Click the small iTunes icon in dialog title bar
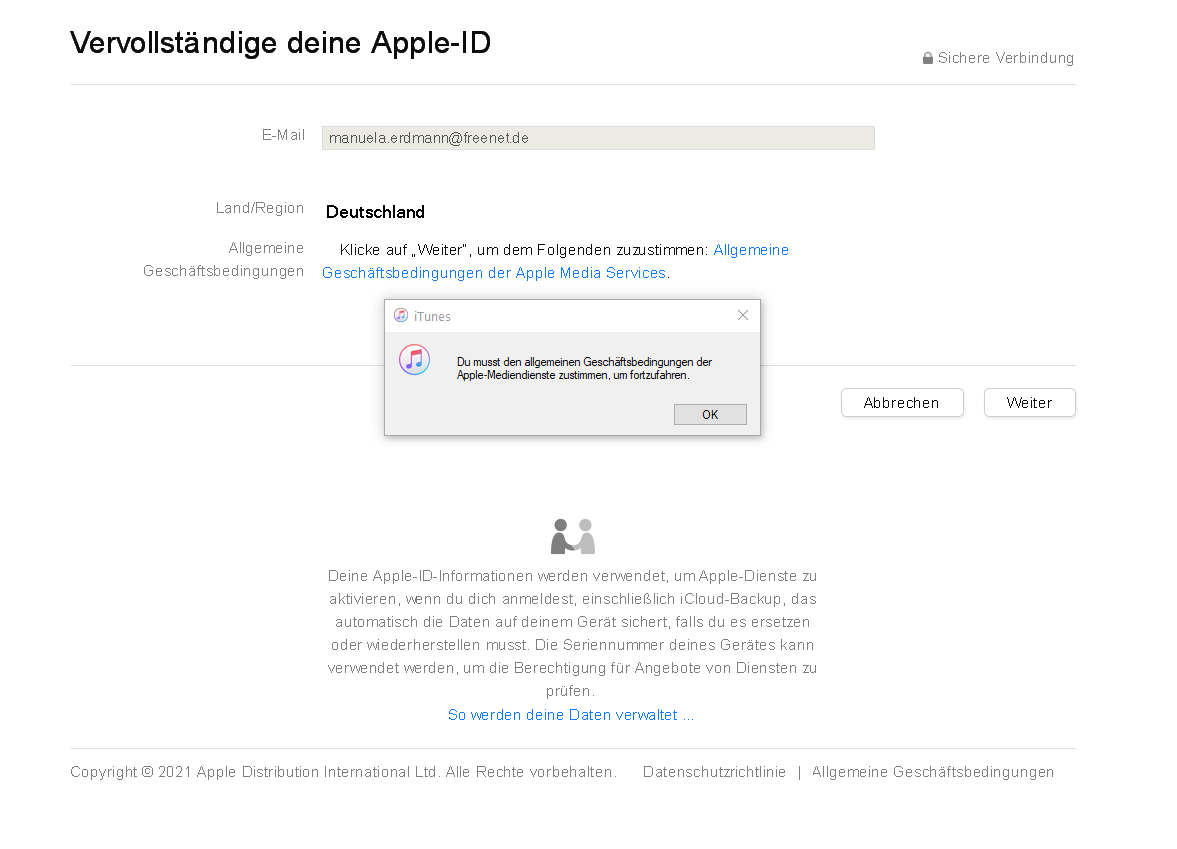The width and height of the screenshot is (1177, 849). [401, 315]
